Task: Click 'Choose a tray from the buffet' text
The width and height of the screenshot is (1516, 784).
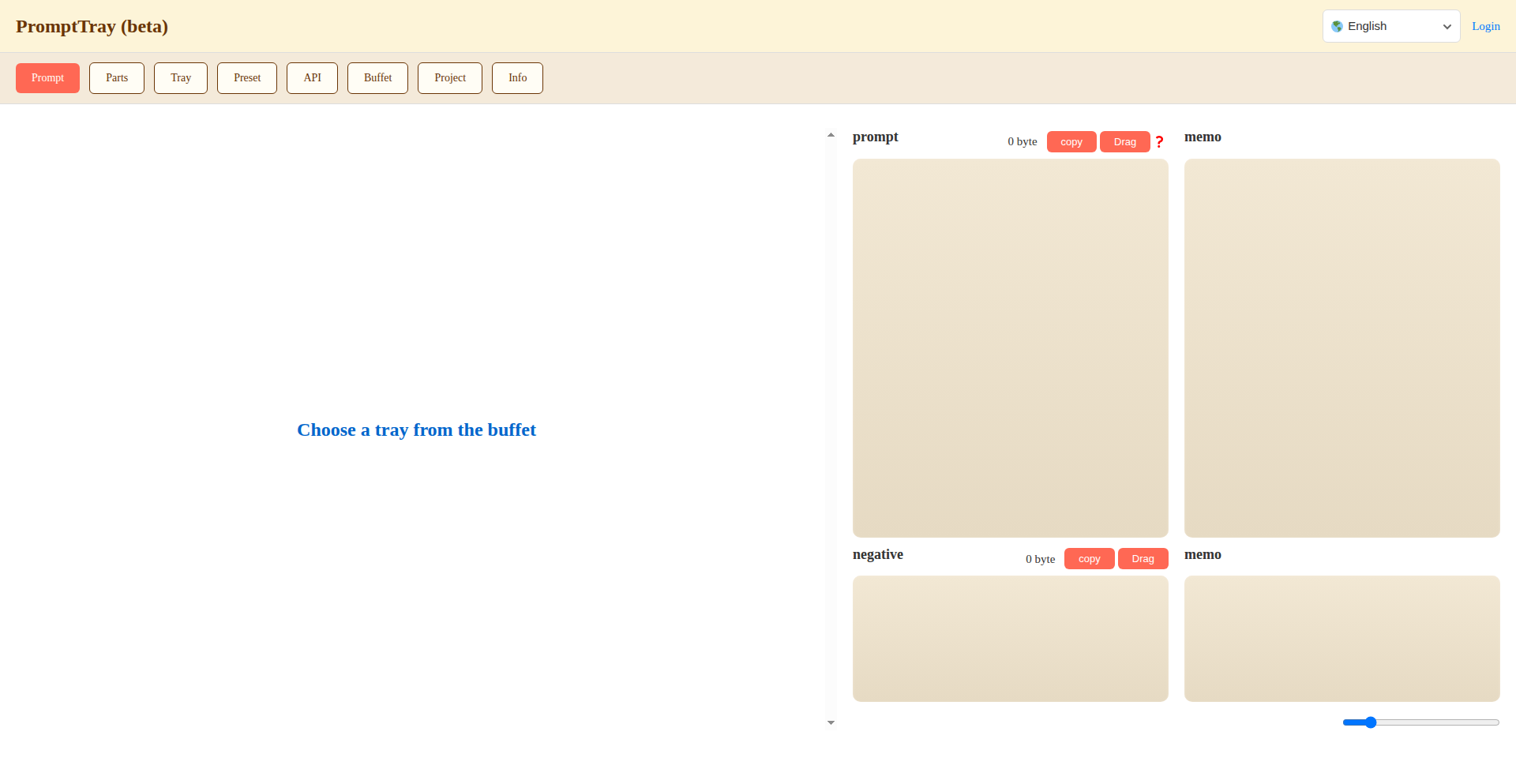Action: pyautogui.click(x=416, y=430)
